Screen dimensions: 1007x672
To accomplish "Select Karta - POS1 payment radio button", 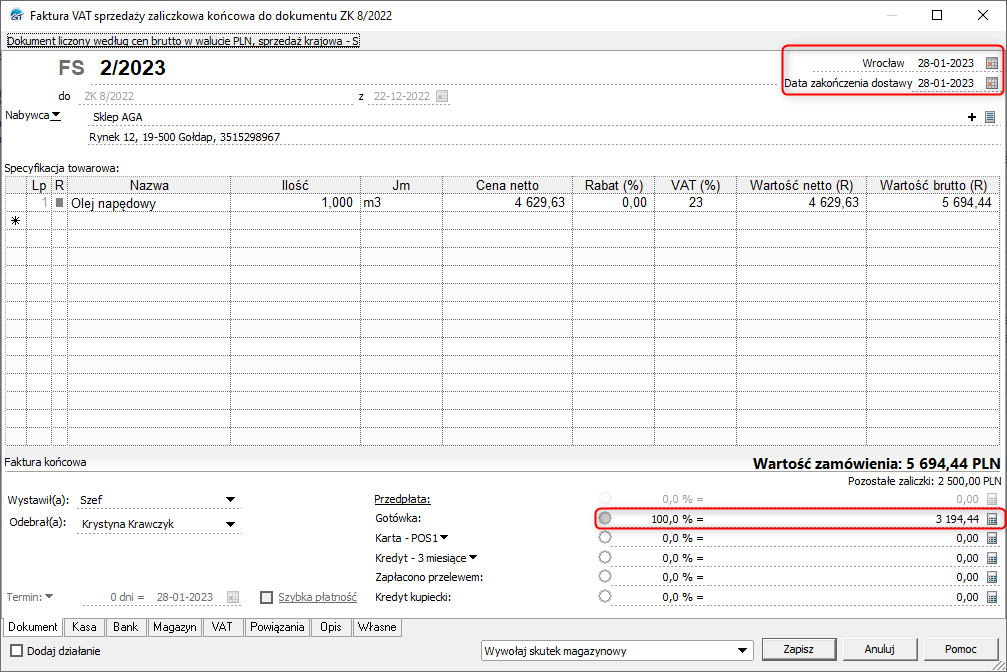I will [x=604, y=537].
